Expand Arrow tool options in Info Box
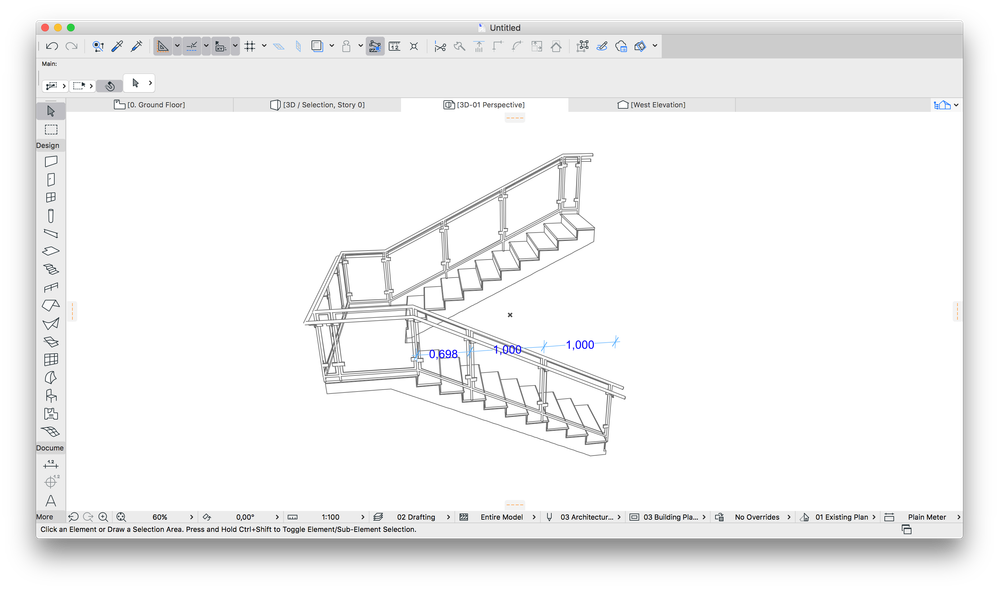 click(150, 83)
